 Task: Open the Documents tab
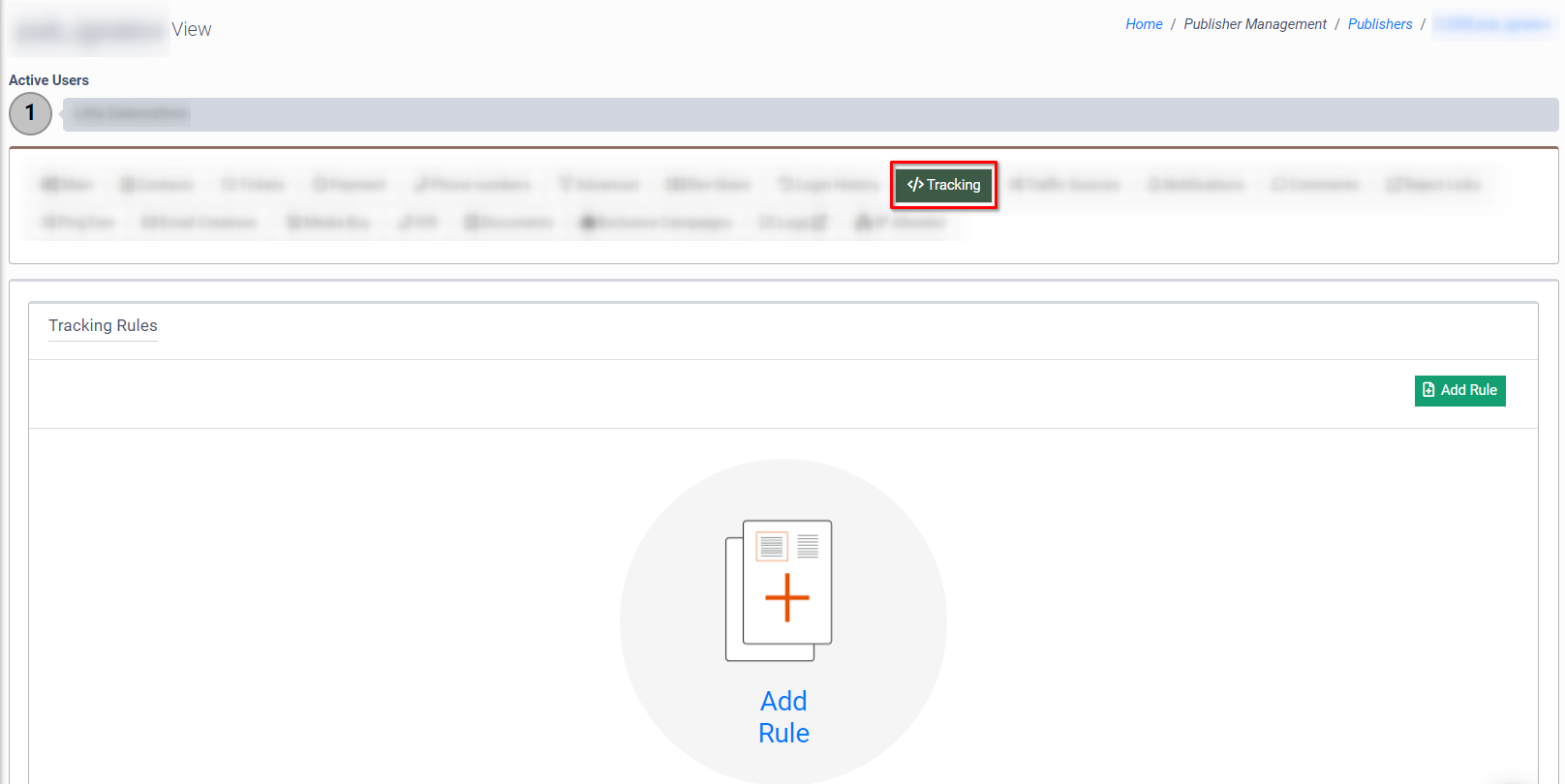pos(508,223)
